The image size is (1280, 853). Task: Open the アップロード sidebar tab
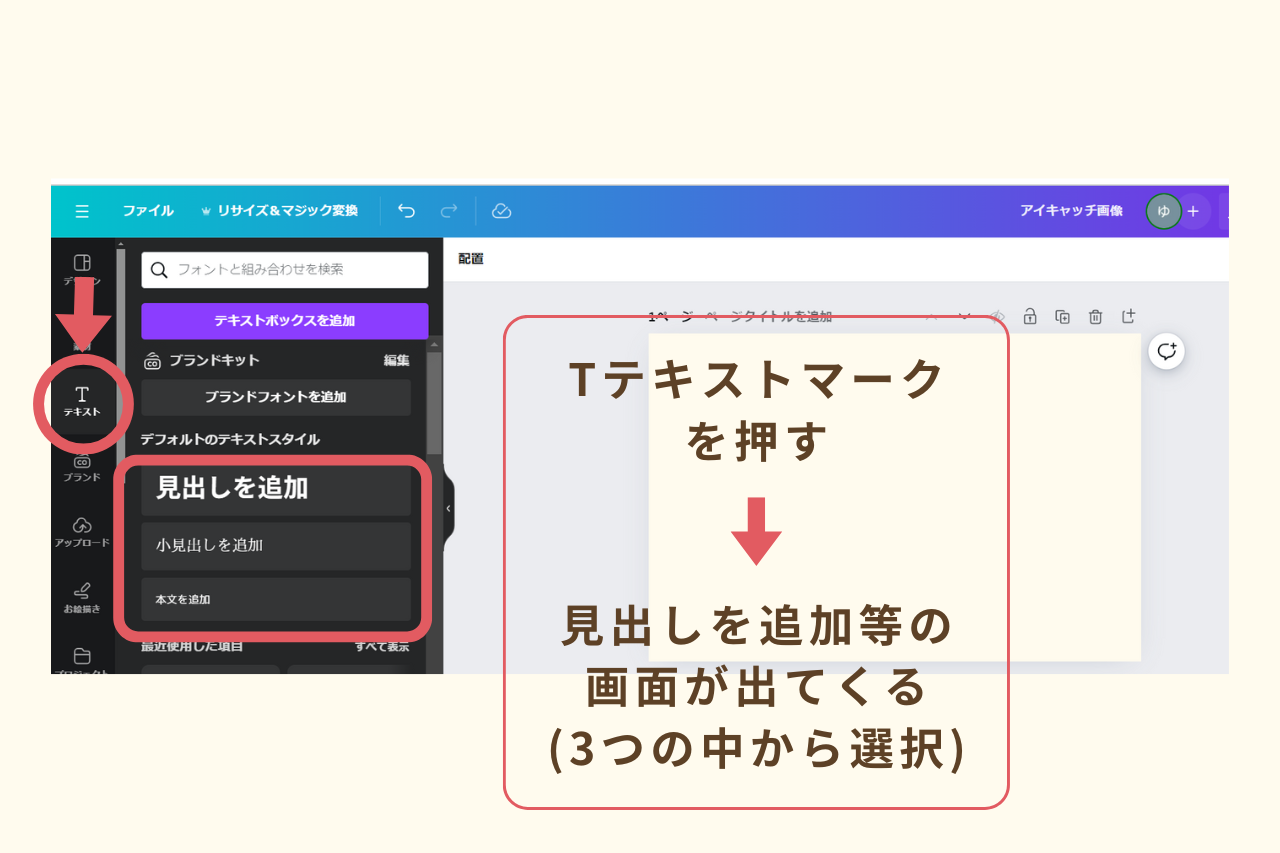(82, 532)
